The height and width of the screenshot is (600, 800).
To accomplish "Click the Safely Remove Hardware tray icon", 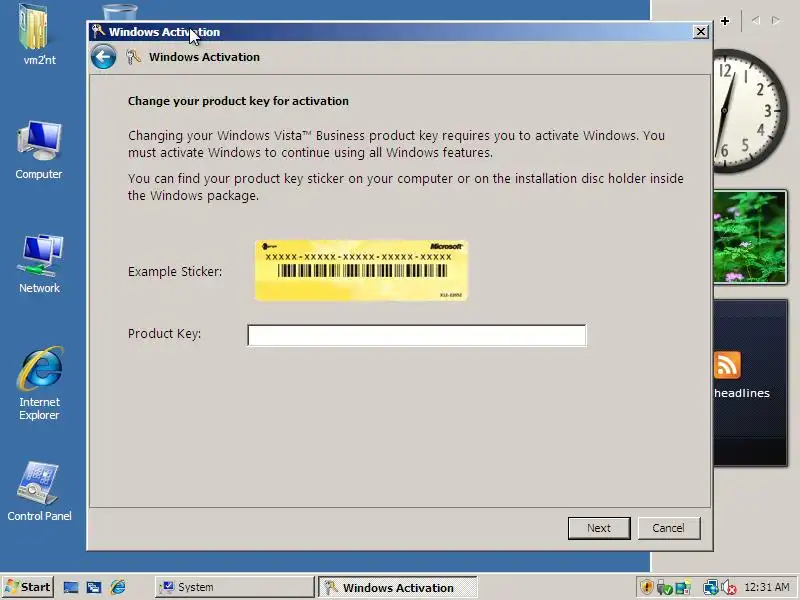I will (x=664, y=588).
